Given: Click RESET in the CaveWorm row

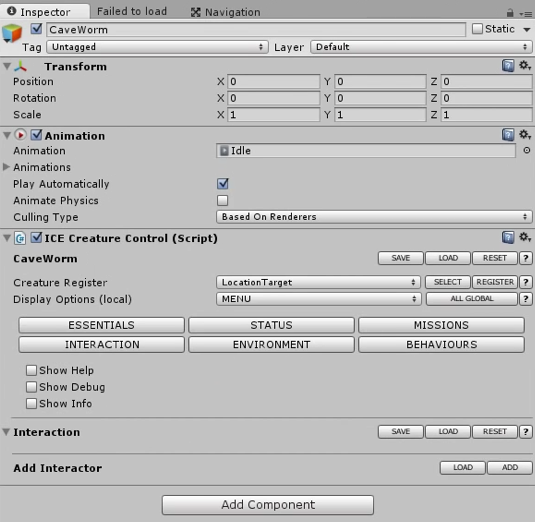Looking at the screenshot, I should point(495,258).
